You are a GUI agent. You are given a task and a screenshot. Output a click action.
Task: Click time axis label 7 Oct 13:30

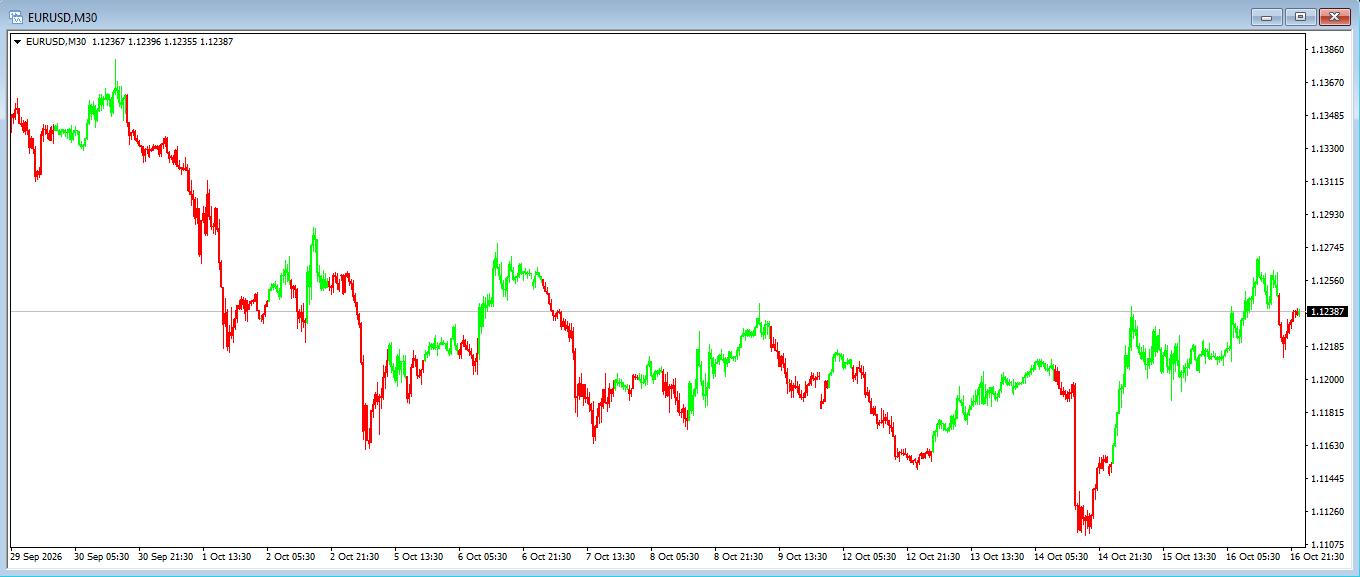coord(613,556)
